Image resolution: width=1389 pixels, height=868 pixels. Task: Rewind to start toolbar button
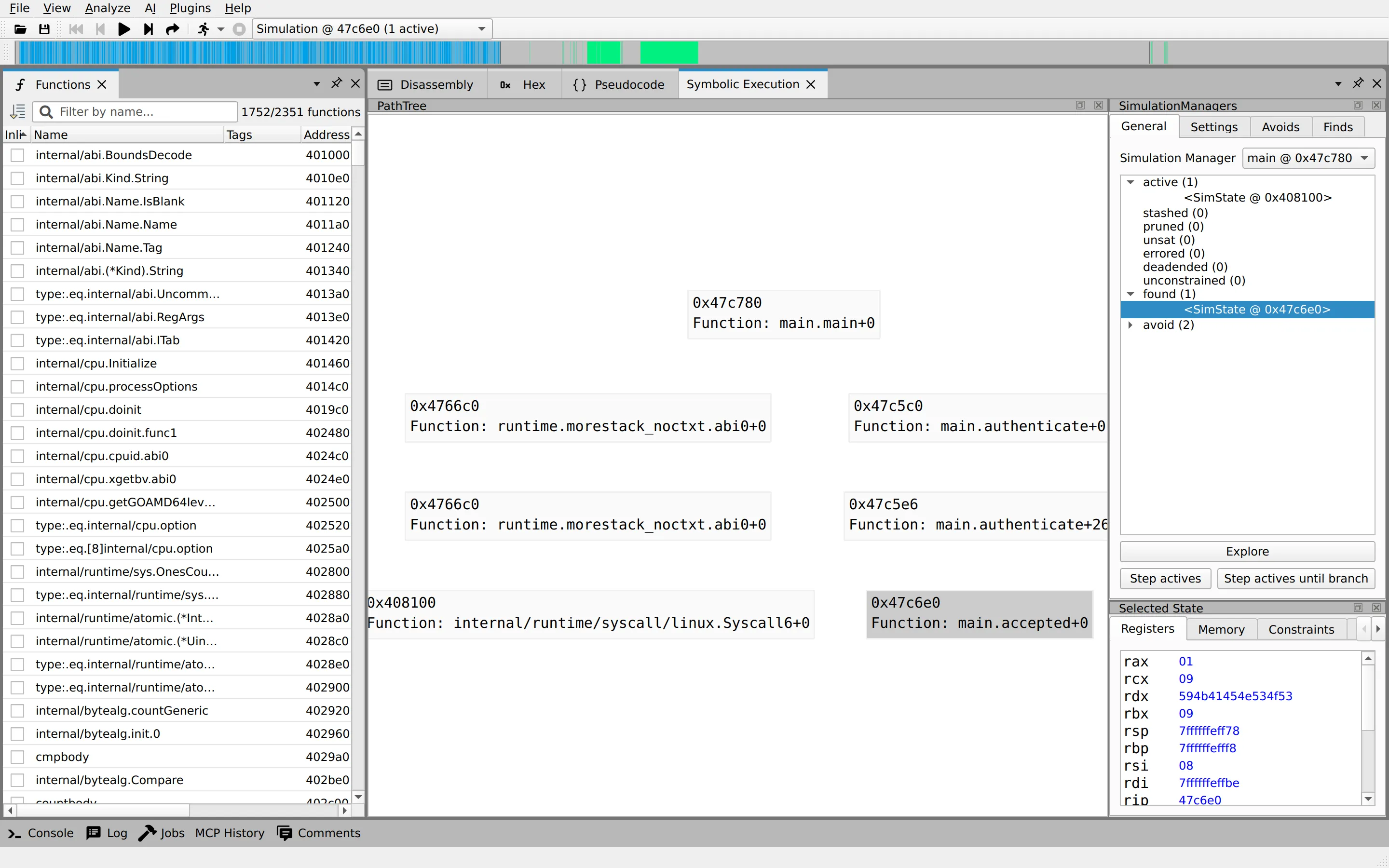(x=76, y=29)
